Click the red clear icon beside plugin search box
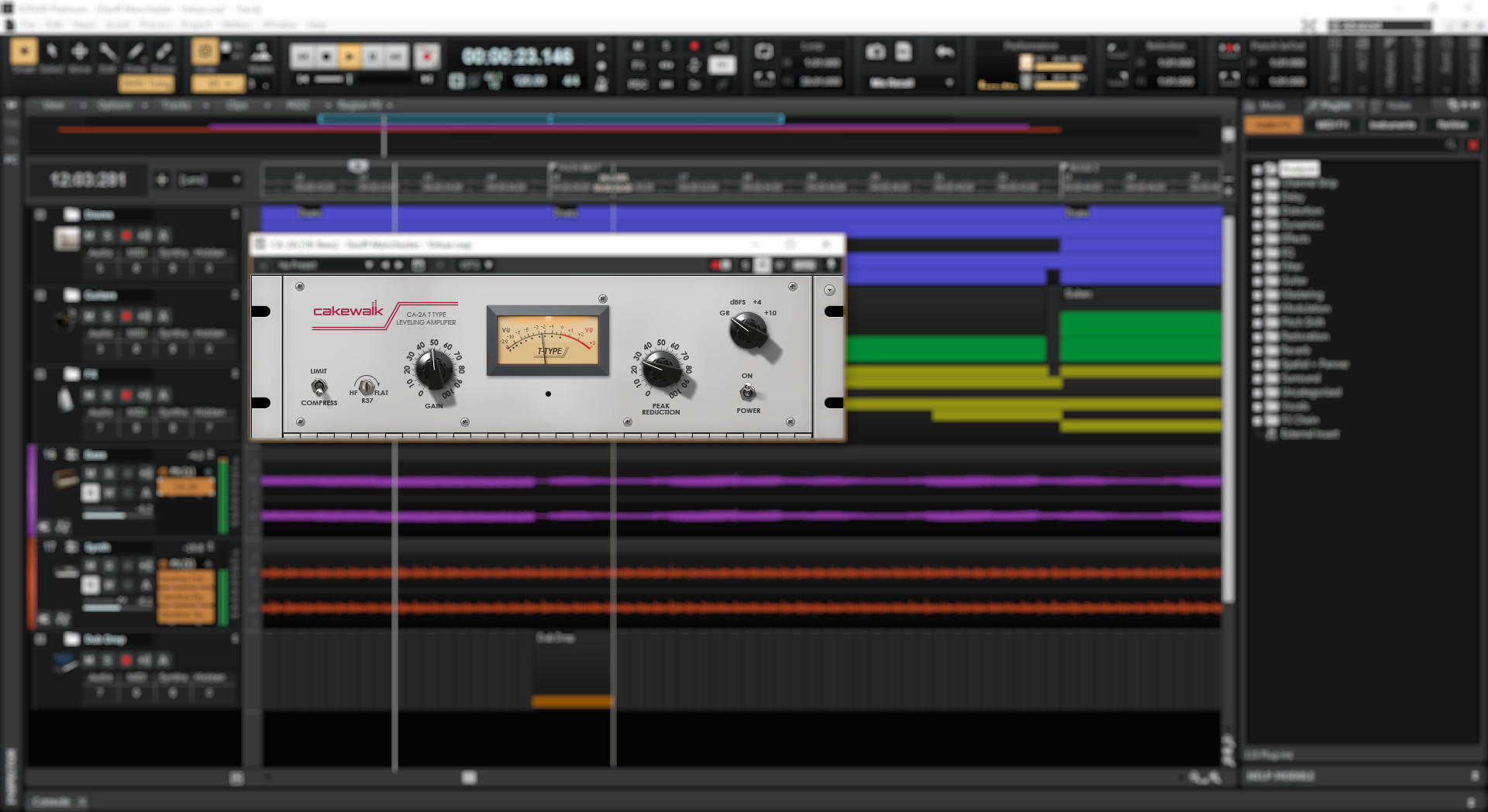This screenshot has width=1488, height=812. [1474, 145]
